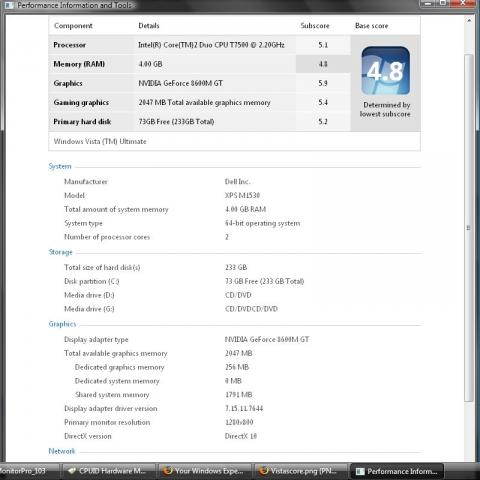Select the Gaming graphics row
This screenshot has height=480, width=480.
(199, 102)
